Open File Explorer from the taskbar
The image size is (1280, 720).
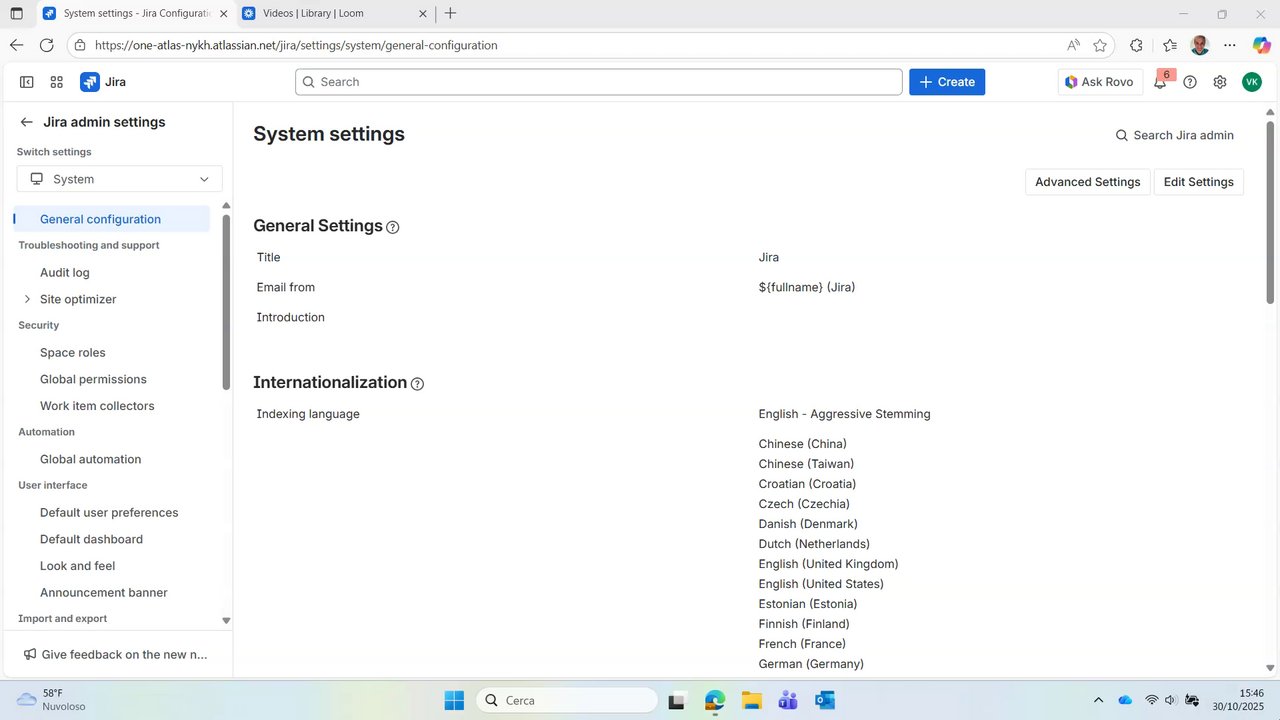point(751,700)
